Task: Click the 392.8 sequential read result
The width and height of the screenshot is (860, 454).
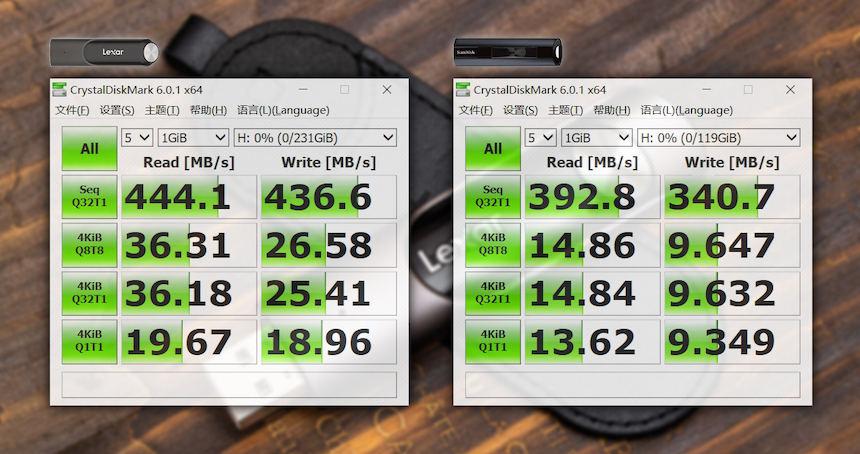Action: [592, 197]
